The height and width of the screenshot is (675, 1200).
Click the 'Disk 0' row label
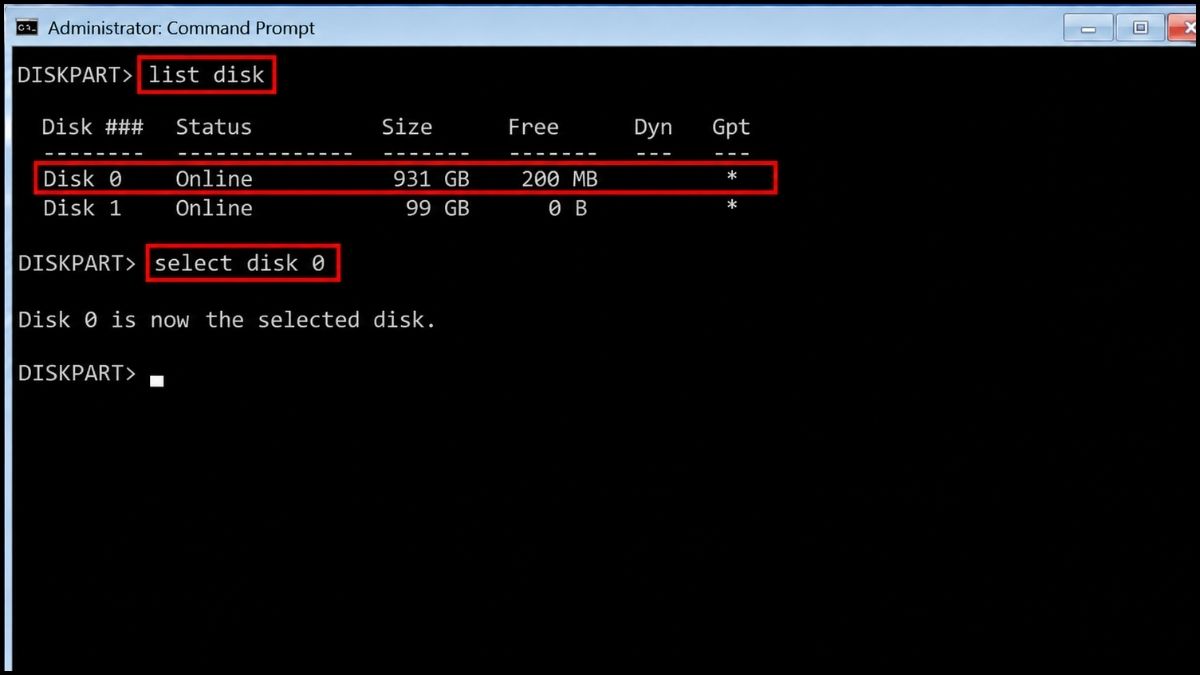[x=80, y=179]
